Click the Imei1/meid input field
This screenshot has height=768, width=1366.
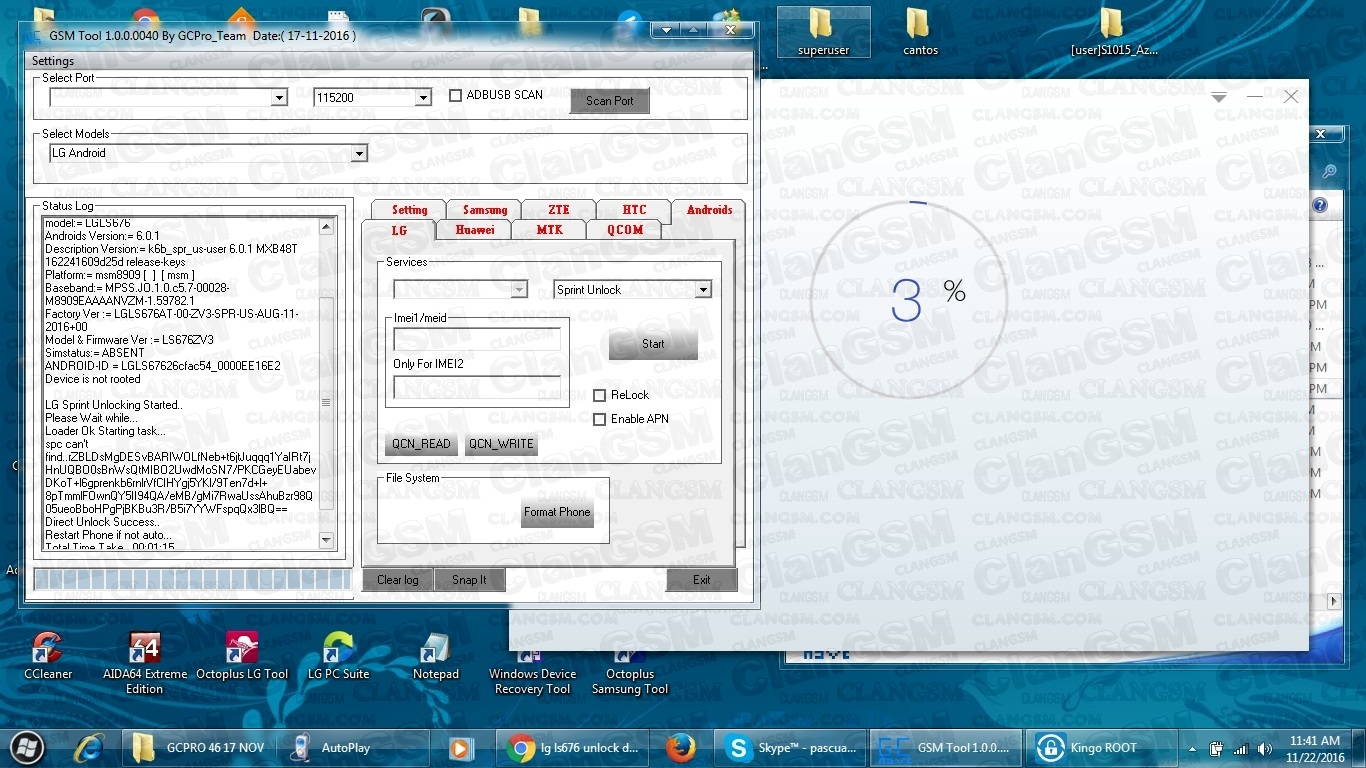476,339
